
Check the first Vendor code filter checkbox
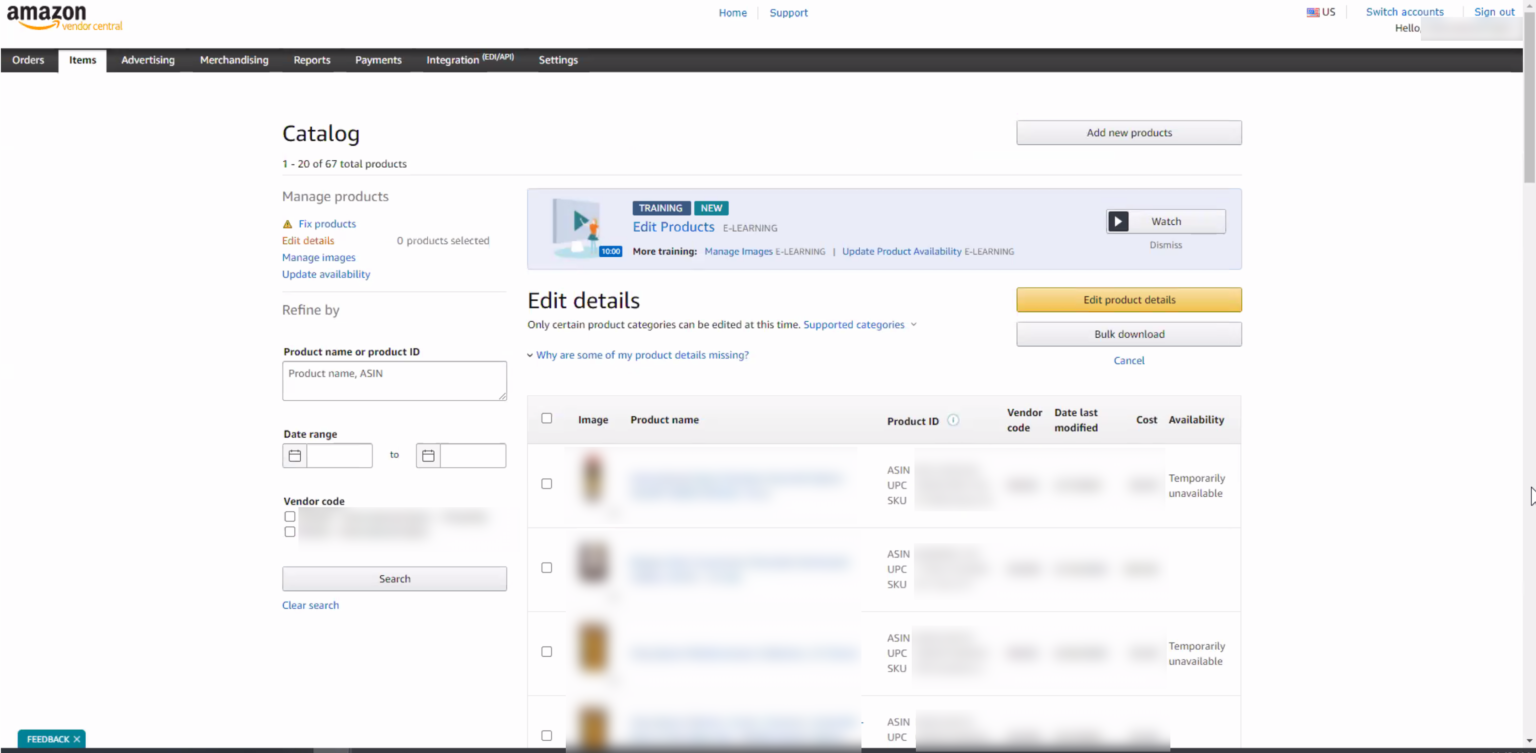(x=289, y=516)
